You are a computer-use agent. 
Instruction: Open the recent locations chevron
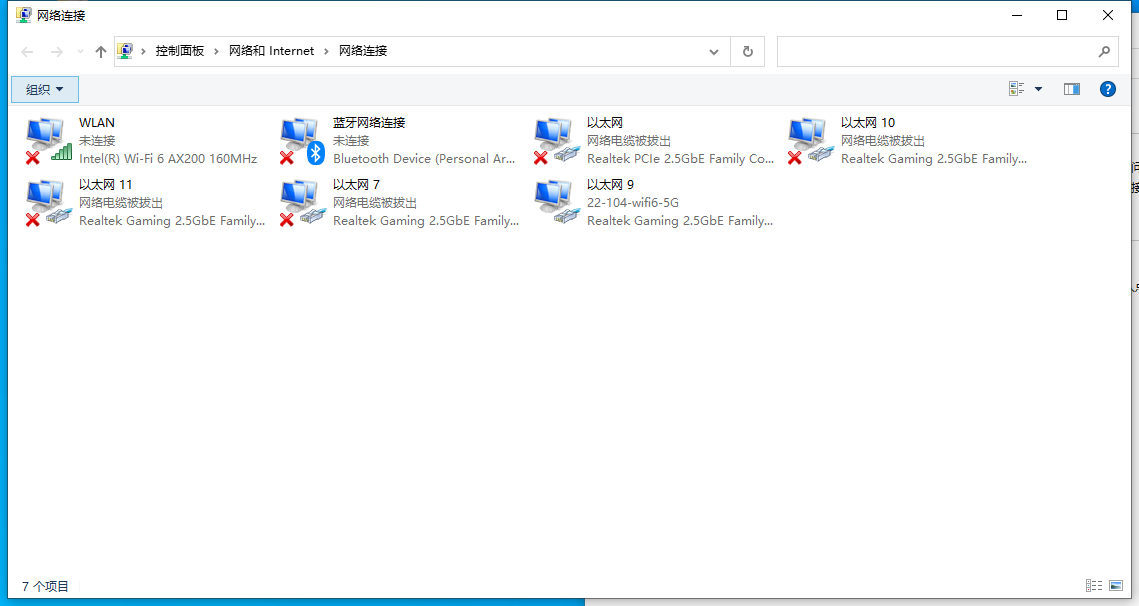pyautogui.click(x=80, y=52)
